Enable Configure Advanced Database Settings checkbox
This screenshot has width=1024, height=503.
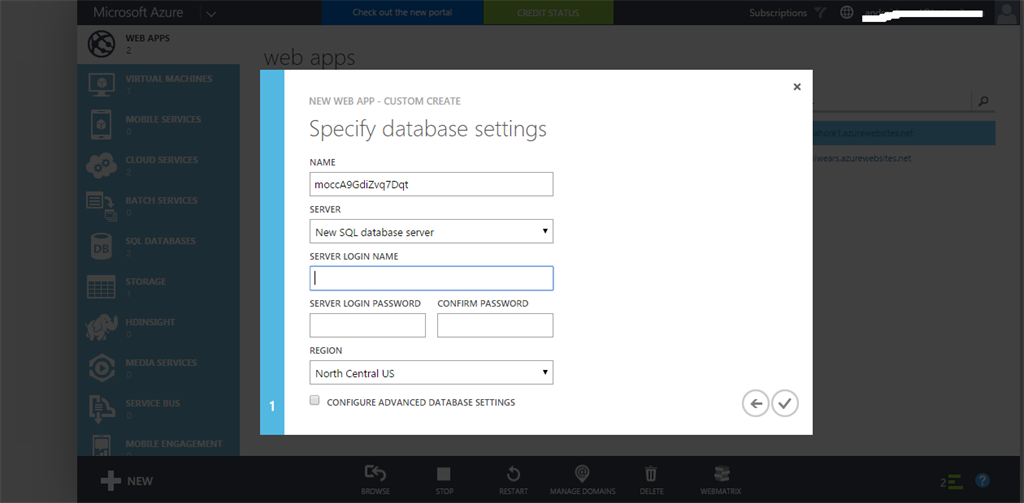[x=315, y=400]
